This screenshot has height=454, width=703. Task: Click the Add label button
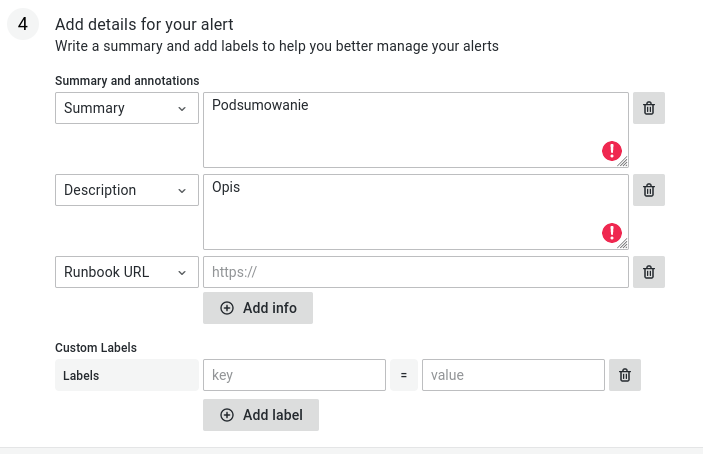261,415
